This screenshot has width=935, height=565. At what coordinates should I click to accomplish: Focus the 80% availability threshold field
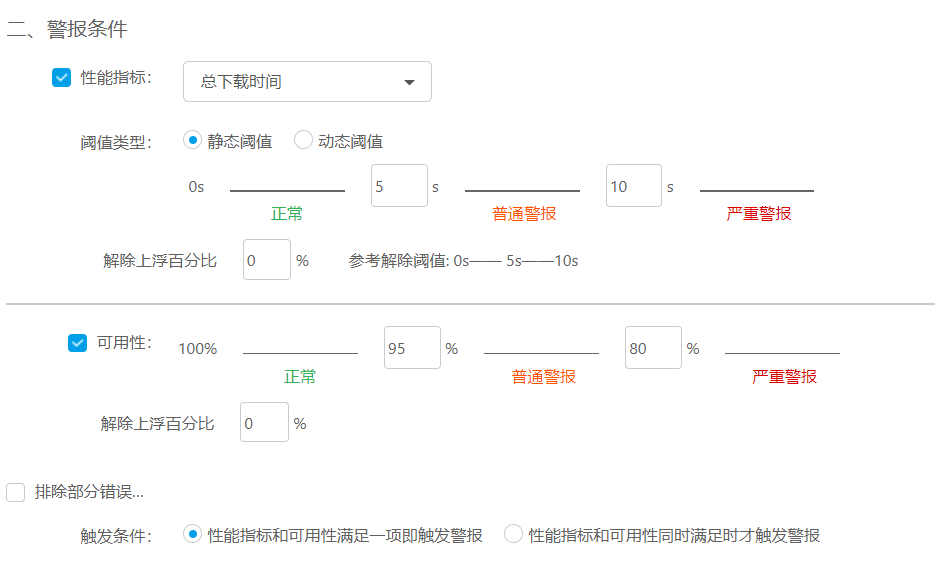point(652,348)
